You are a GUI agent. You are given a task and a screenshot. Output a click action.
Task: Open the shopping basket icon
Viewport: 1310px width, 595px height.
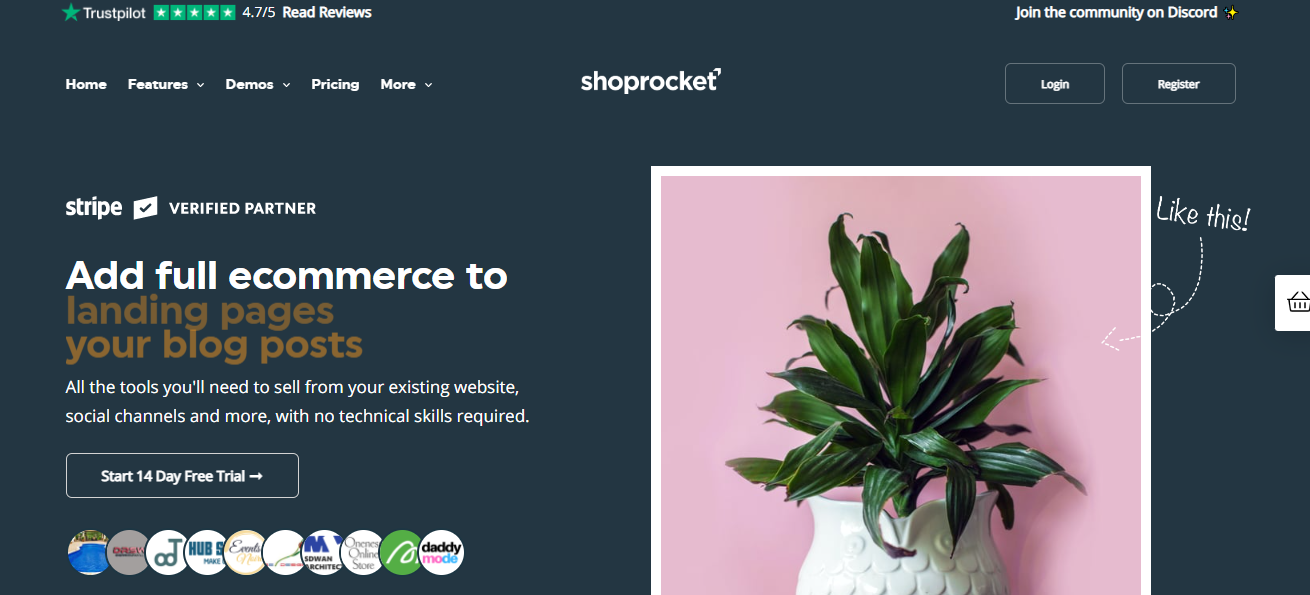tap(1298, 302)
